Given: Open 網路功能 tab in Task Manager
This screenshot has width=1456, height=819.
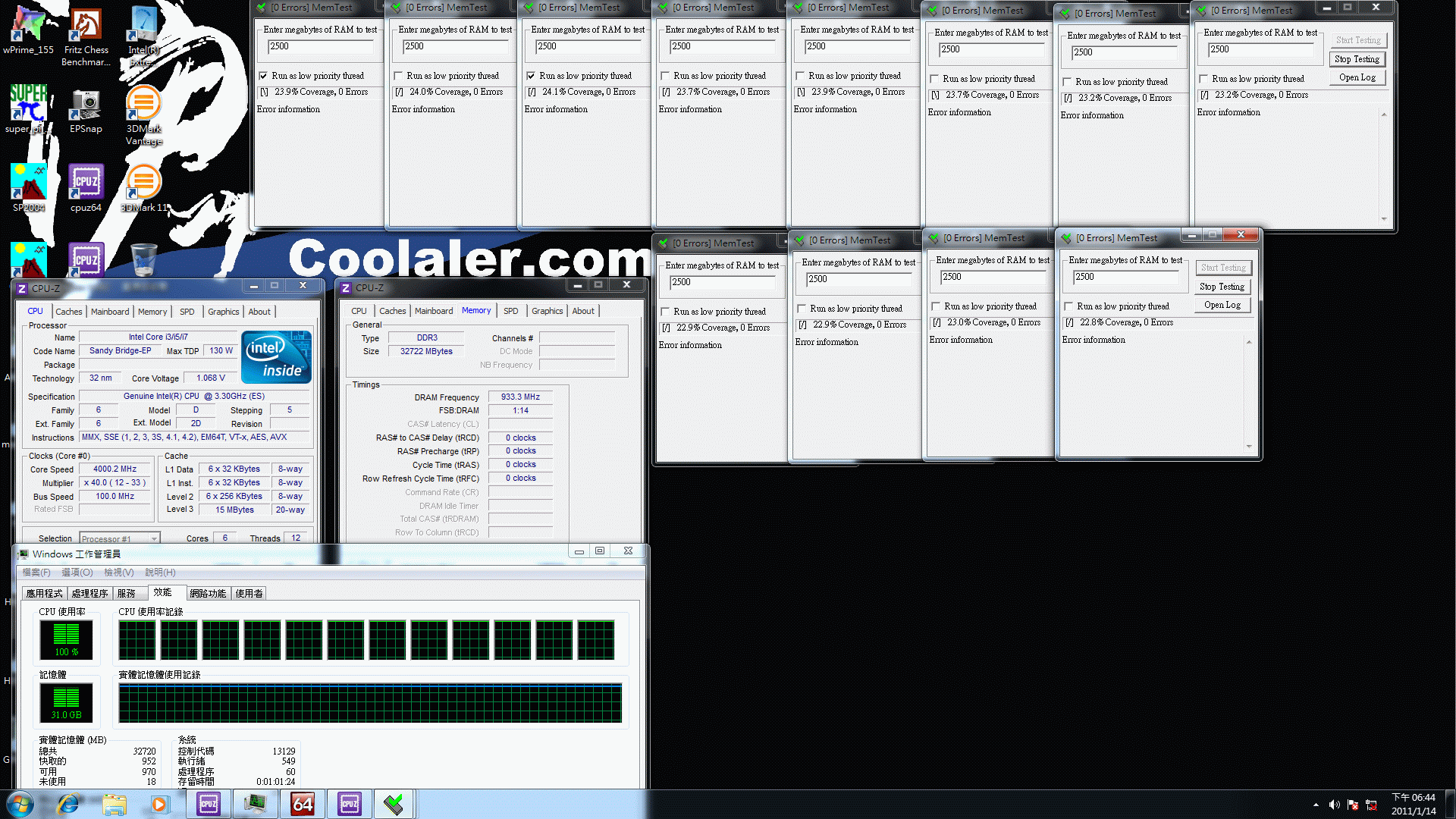Looking at the screenshot, I should [208, 594].
